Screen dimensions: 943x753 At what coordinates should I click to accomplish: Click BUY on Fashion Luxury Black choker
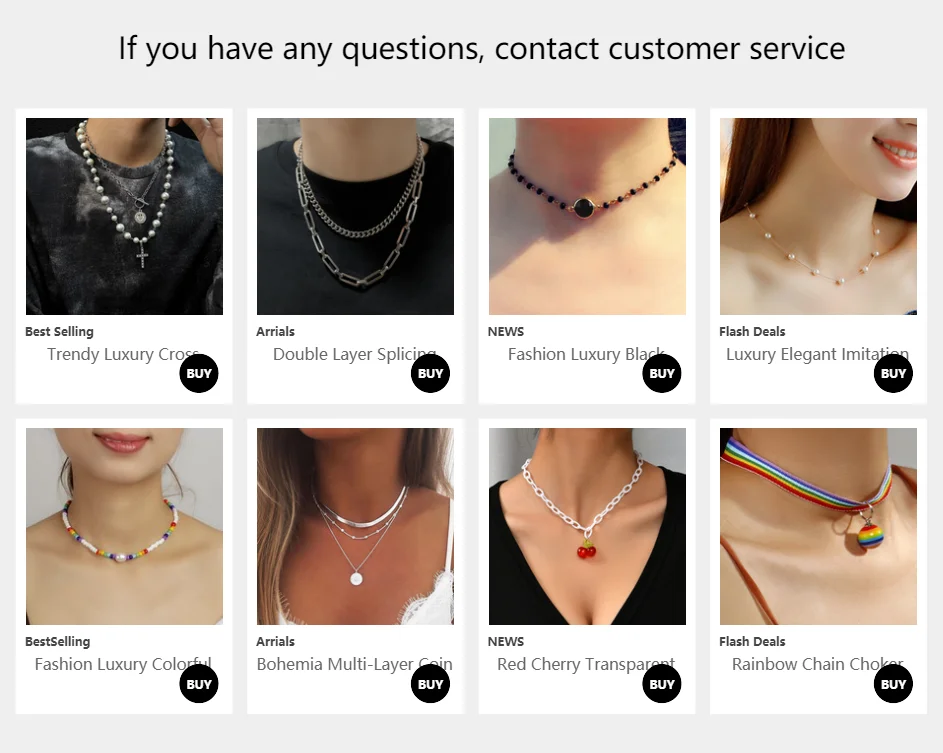pos(662,373)
